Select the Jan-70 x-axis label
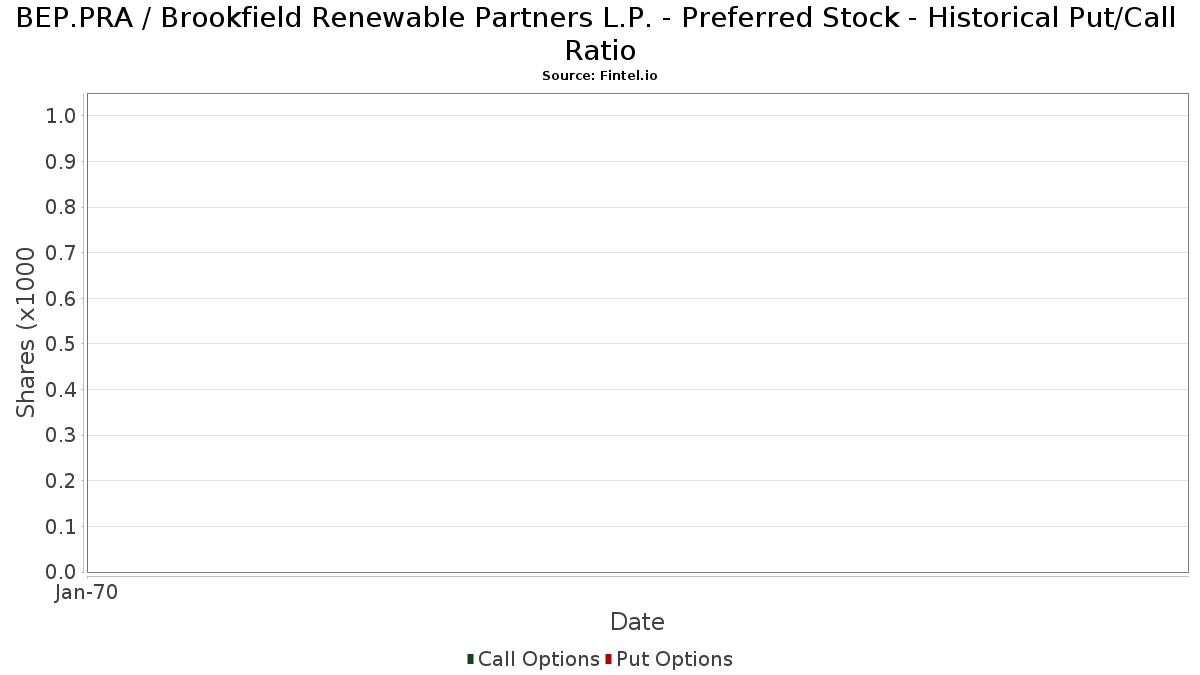The width and height of the screenshot is (1200, 675). (86, 593)
